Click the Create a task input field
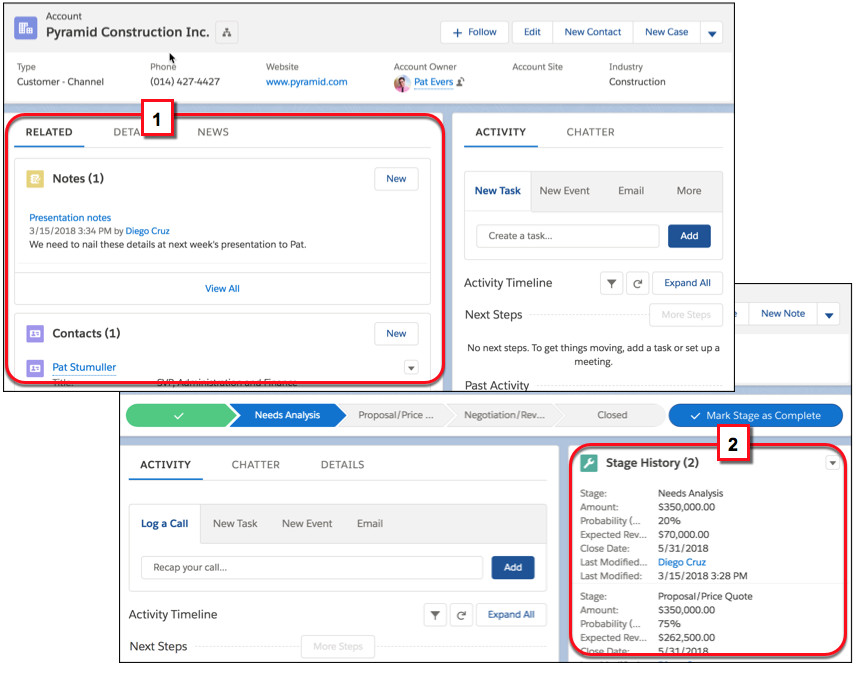855x677 pixels. click(568, 236)
